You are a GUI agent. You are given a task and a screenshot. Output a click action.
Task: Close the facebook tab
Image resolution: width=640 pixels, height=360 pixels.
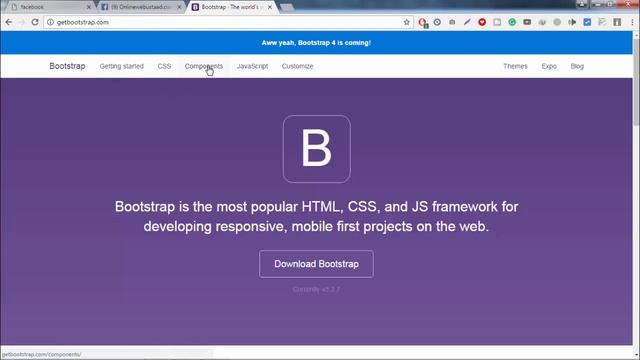(x=89, y=7)
